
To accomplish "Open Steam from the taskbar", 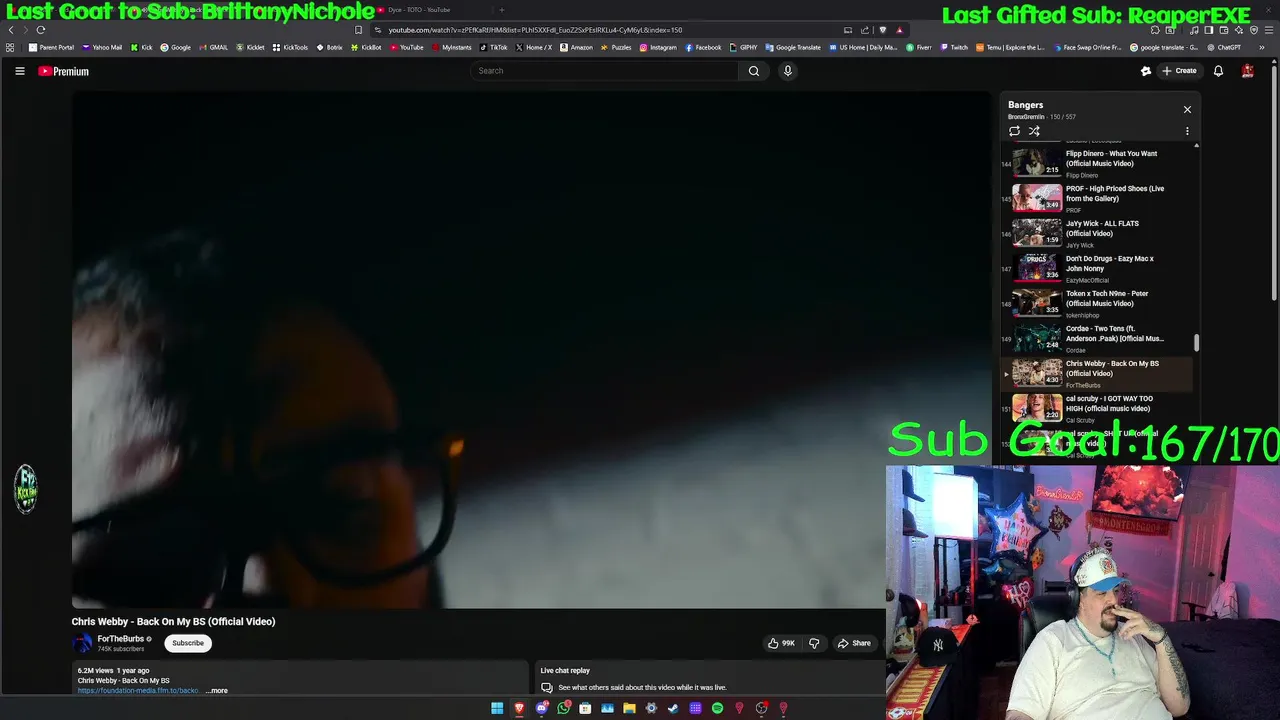I will (673, 708).
